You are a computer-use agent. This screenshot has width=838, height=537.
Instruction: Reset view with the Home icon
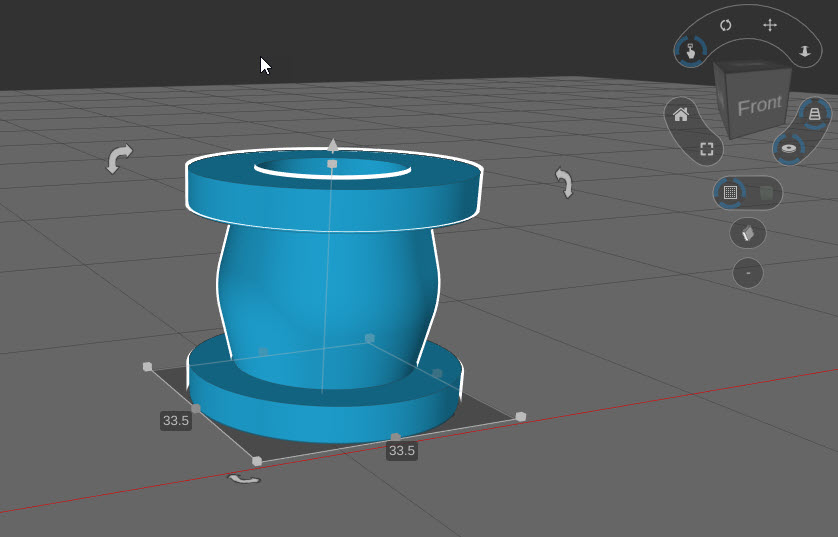point(681,115)
